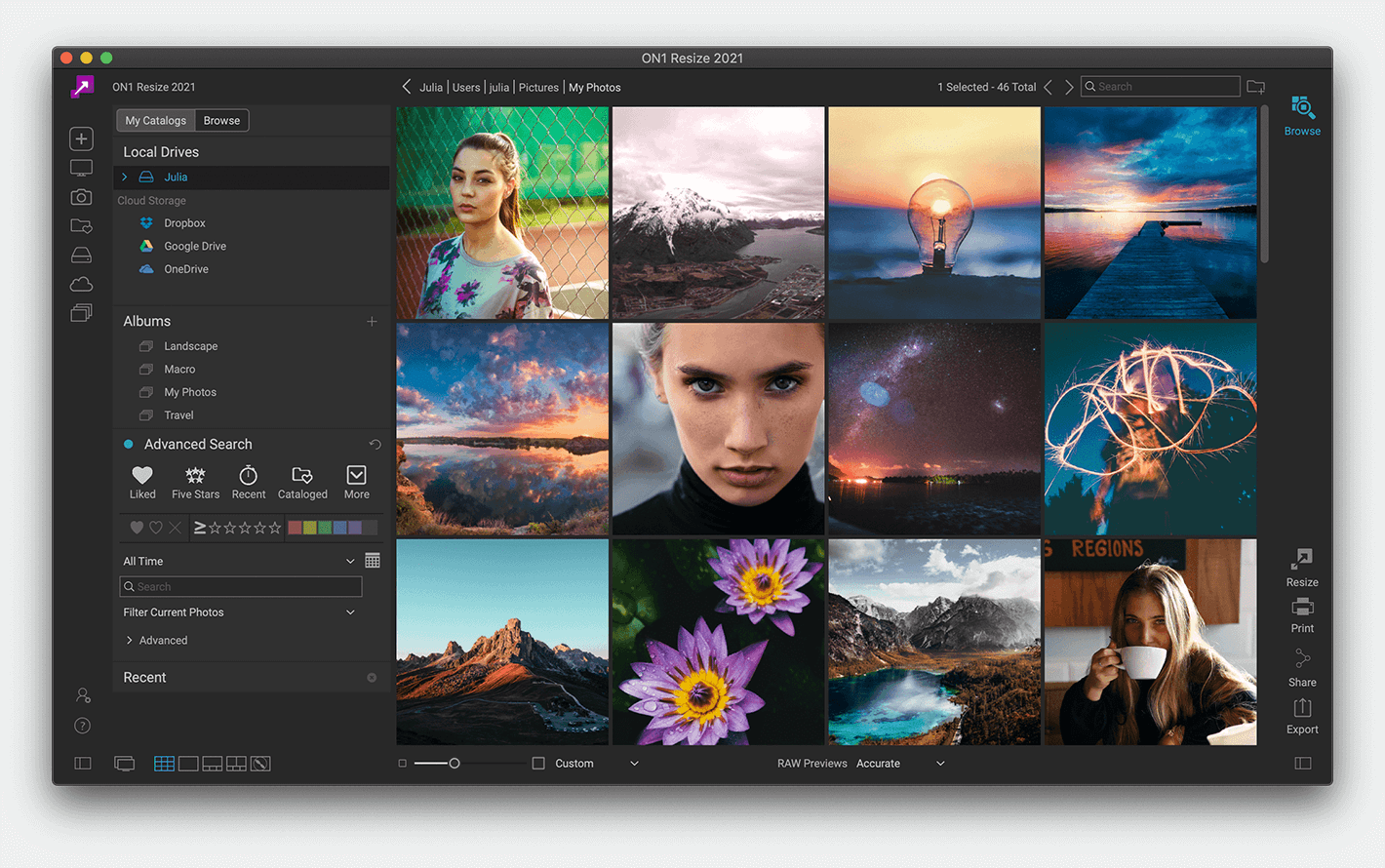Click the dual display icon in bottom bar
The height and width of the screenshot is (868, 1385).
click(124, 764)
